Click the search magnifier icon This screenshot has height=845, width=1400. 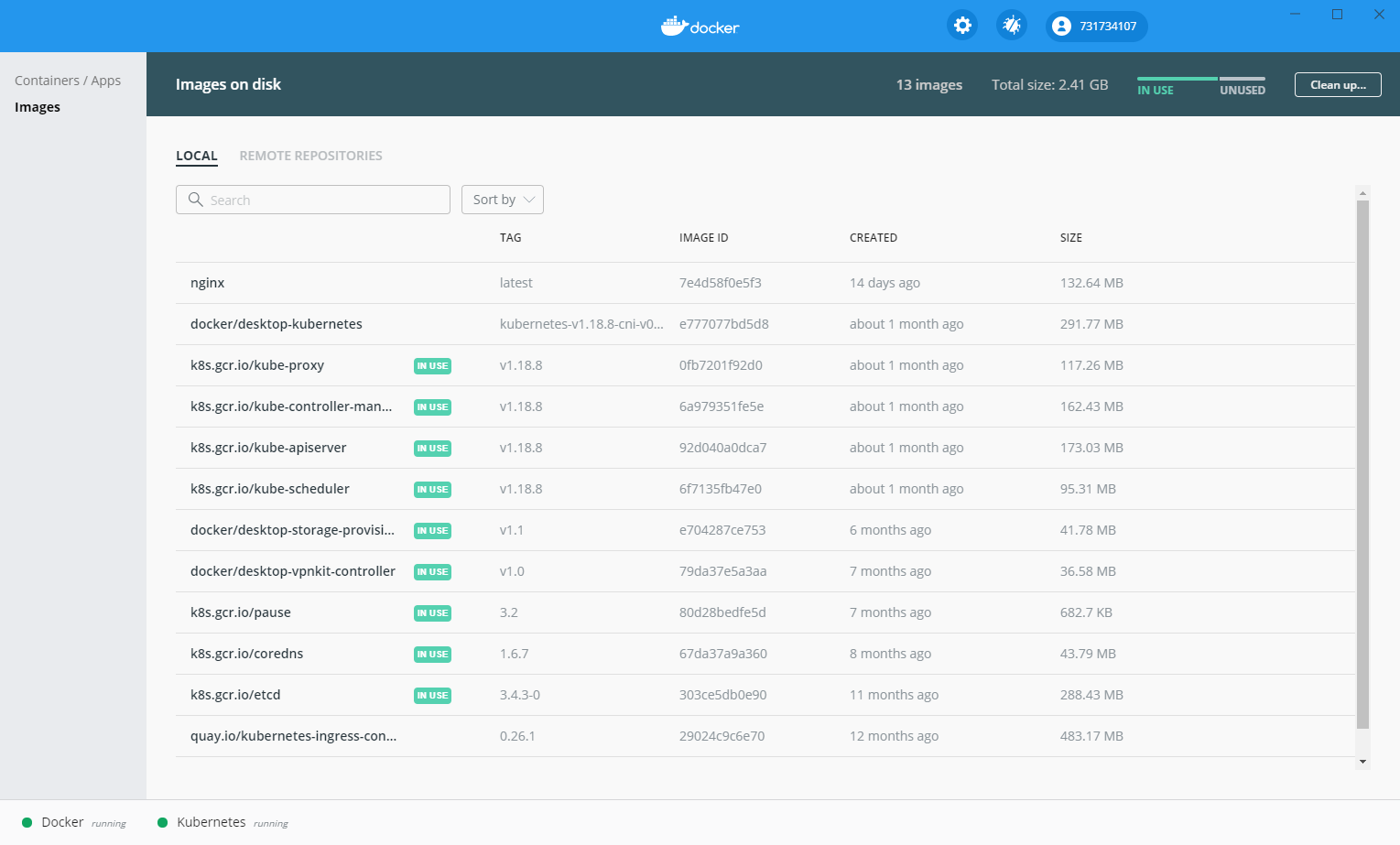(x=195, y=200)
